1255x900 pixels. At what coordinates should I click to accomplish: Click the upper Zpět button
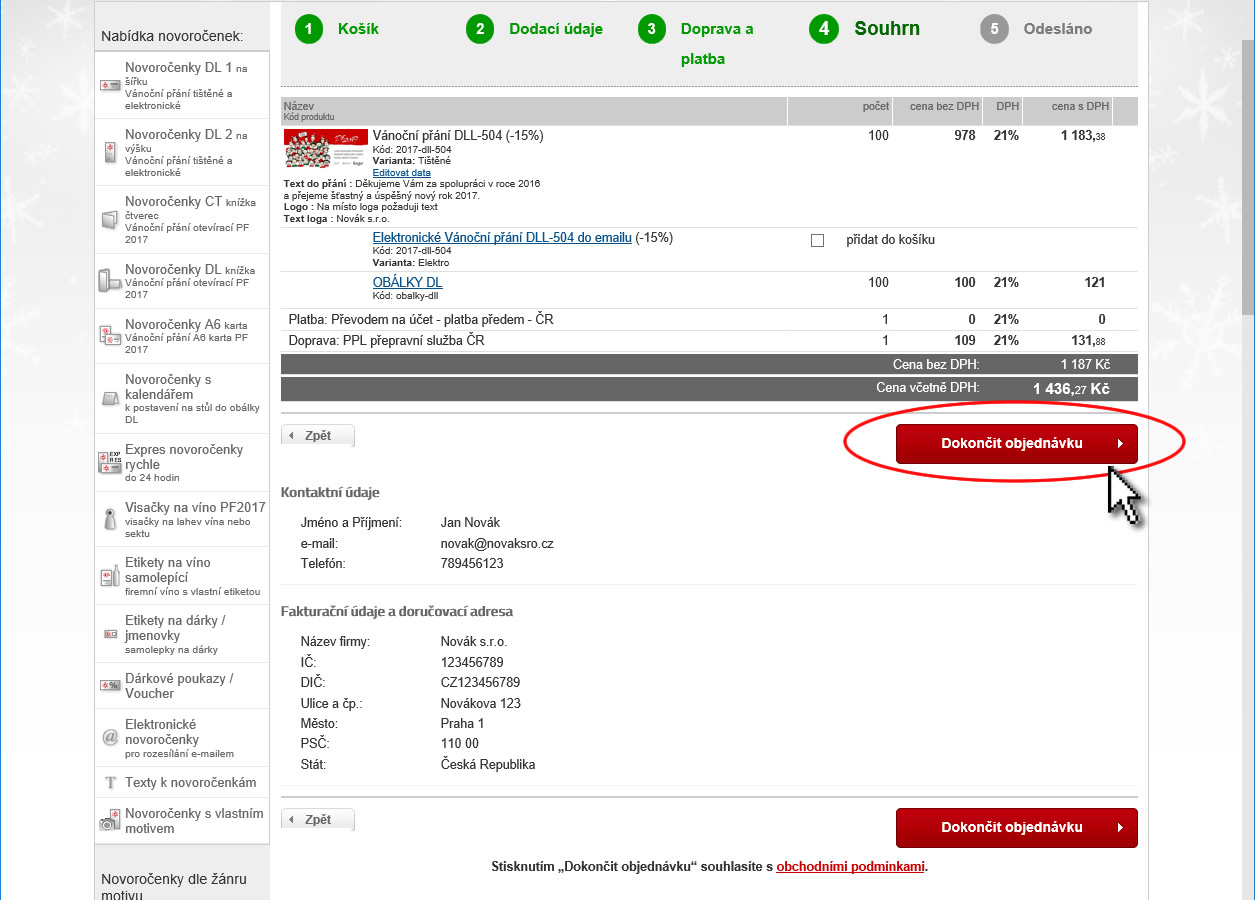coord(318,436)
